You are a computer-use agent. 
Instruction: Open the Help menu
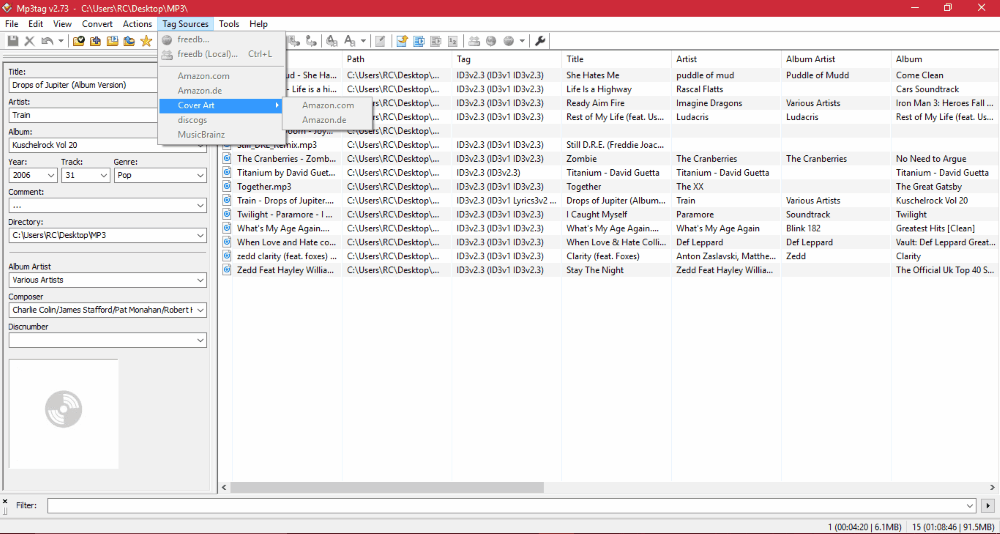258,24
